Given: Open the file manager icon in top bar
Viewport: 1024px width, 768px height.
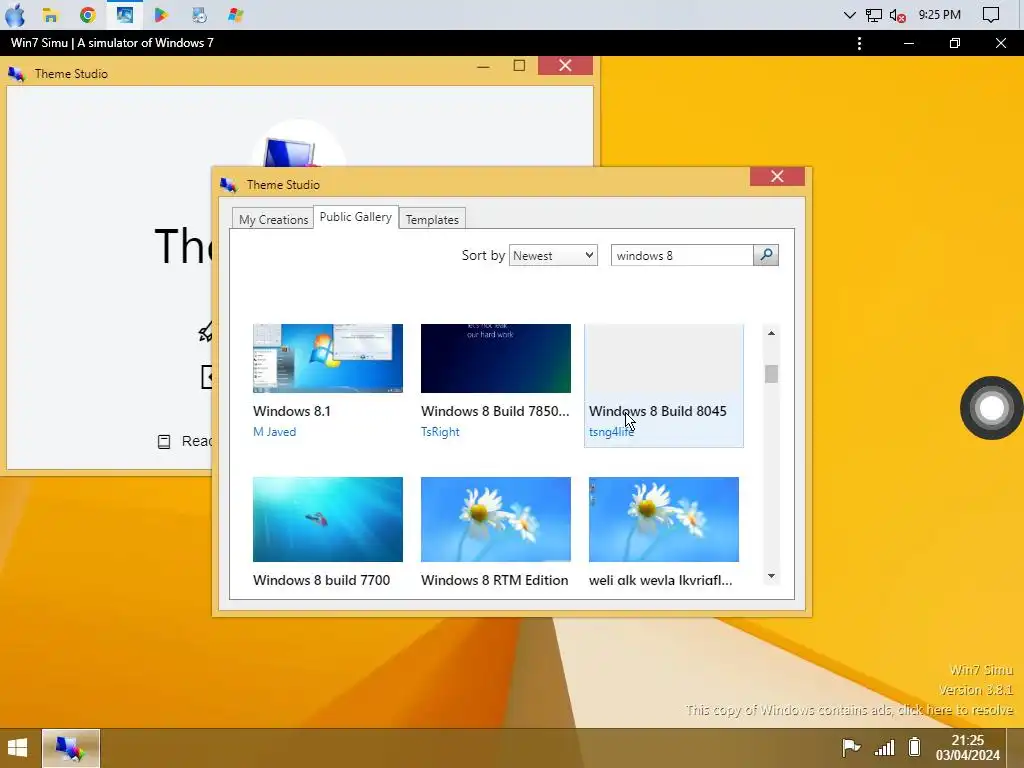Looking at the screenshot, I should coord(50,15).
